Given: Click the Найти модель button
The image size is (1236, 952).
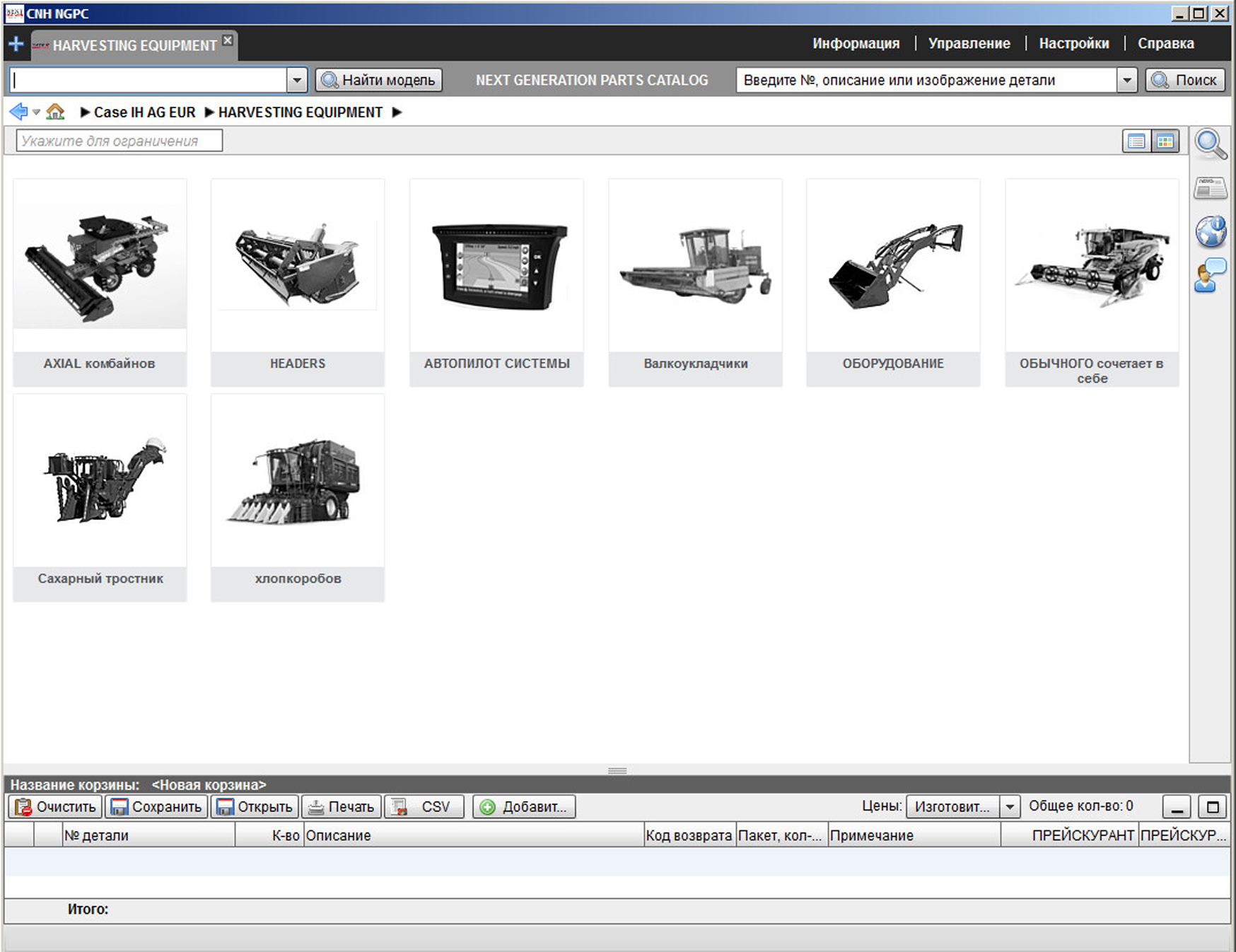Looking at the screenshot, I should point(379,81).
